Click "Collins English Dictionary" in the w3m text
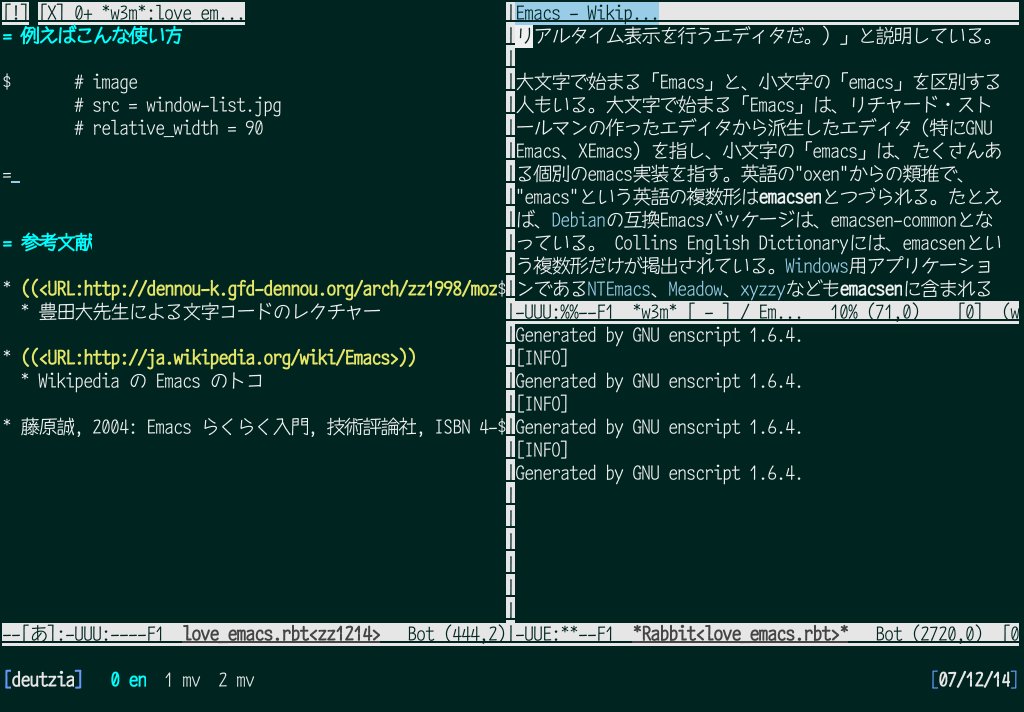 (731, 243)
